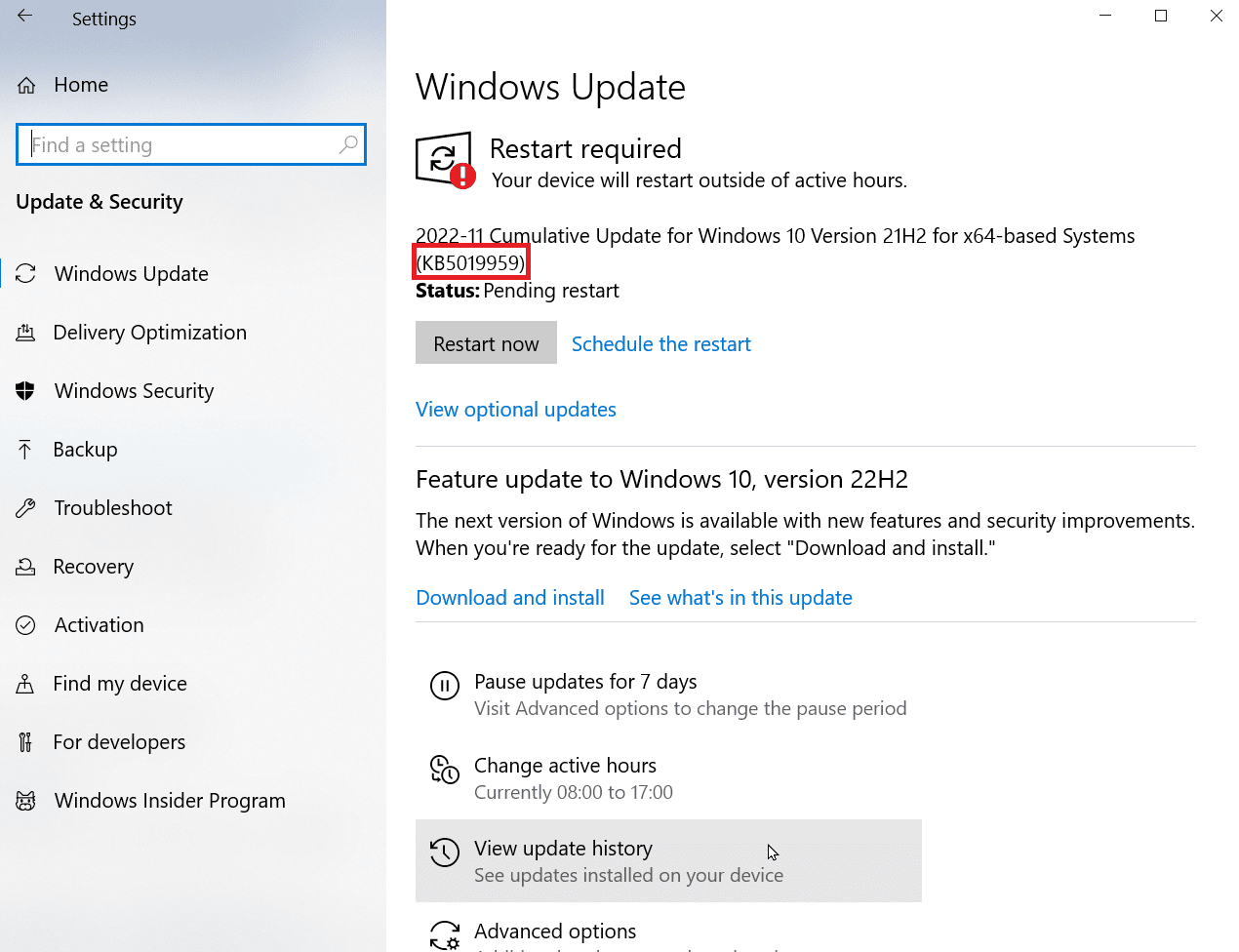
Task: Click the Restart now button
Action: [x=486, y=342]
